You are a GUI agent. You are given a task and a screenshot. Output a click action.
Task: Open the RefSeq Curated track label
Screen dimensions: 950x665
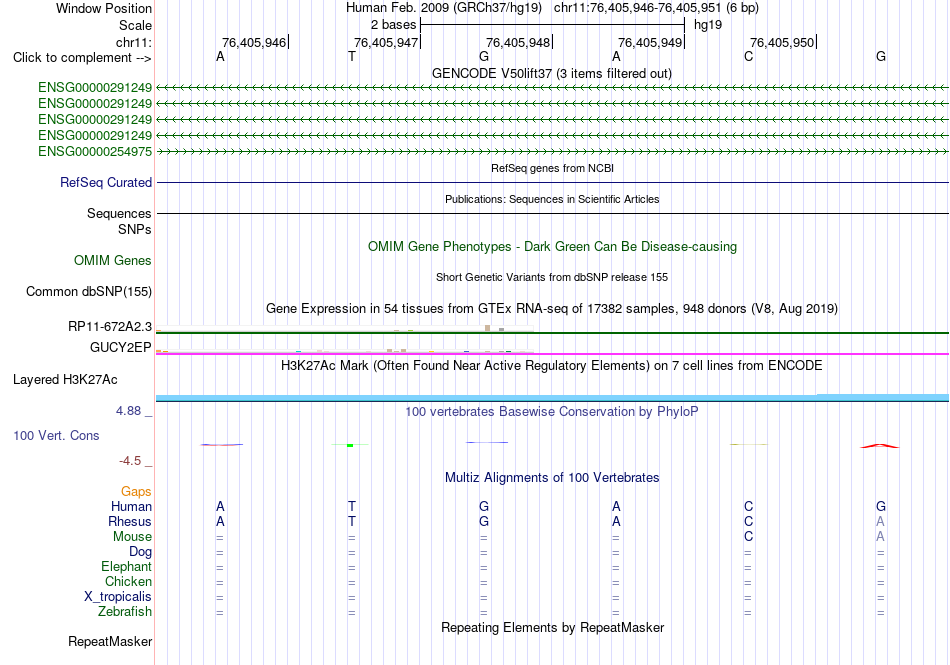coord(106,182)
